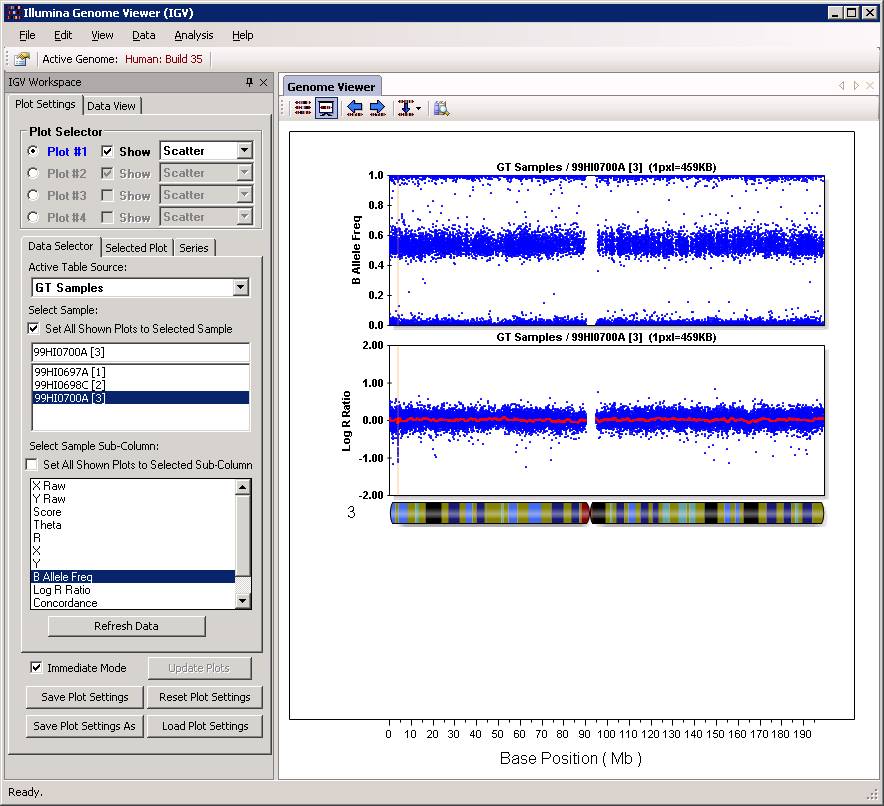Open the View menu

(102, 35)
